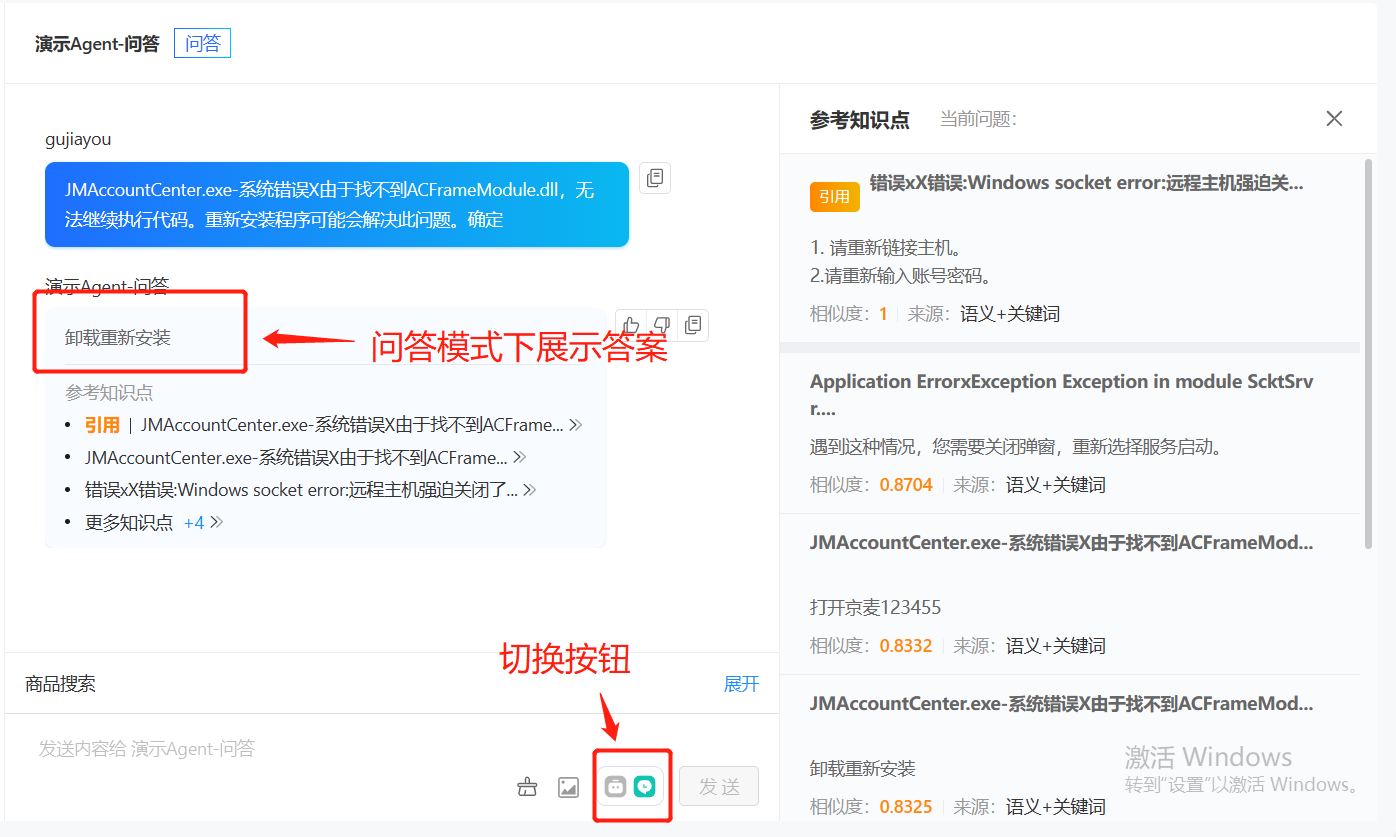Click the page title 演示Agent-问答 at top
This screenshot has height=837, width=1396.
(97, 44)
